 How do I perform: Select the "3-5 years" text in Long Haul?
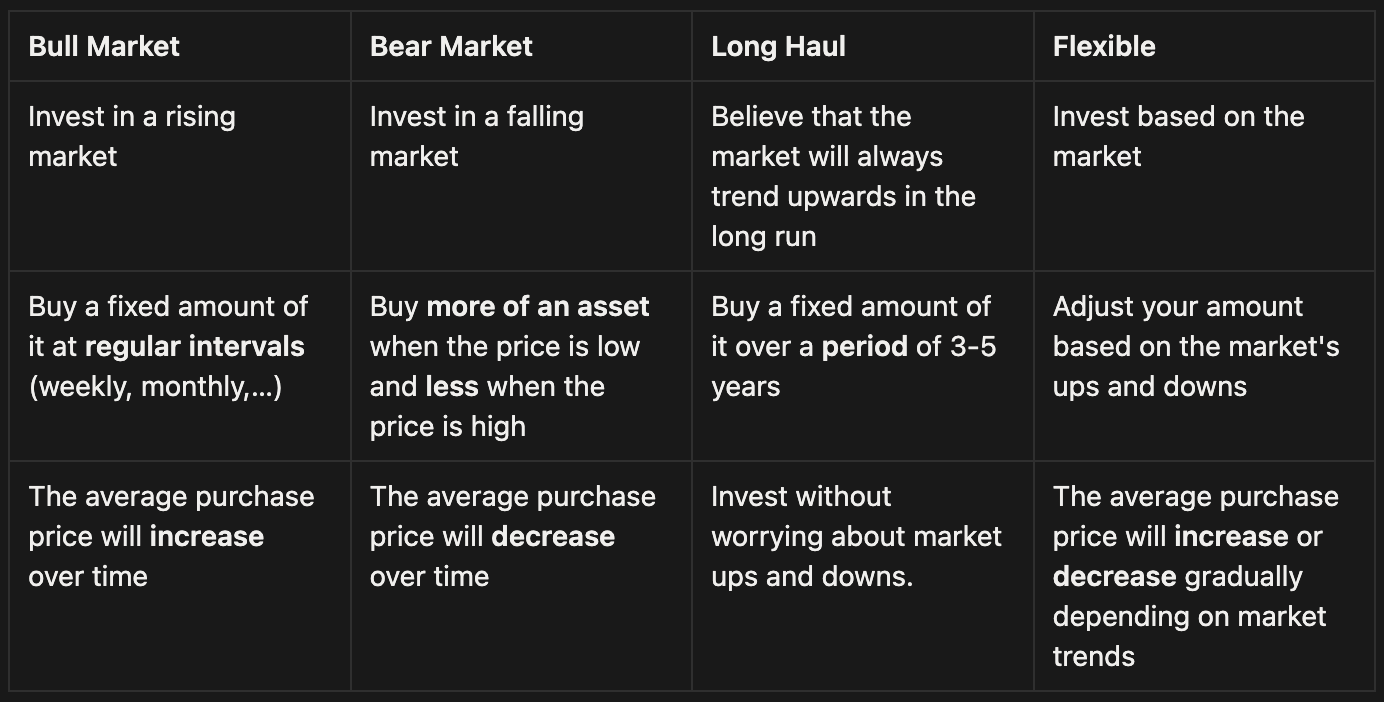[958, 347]
